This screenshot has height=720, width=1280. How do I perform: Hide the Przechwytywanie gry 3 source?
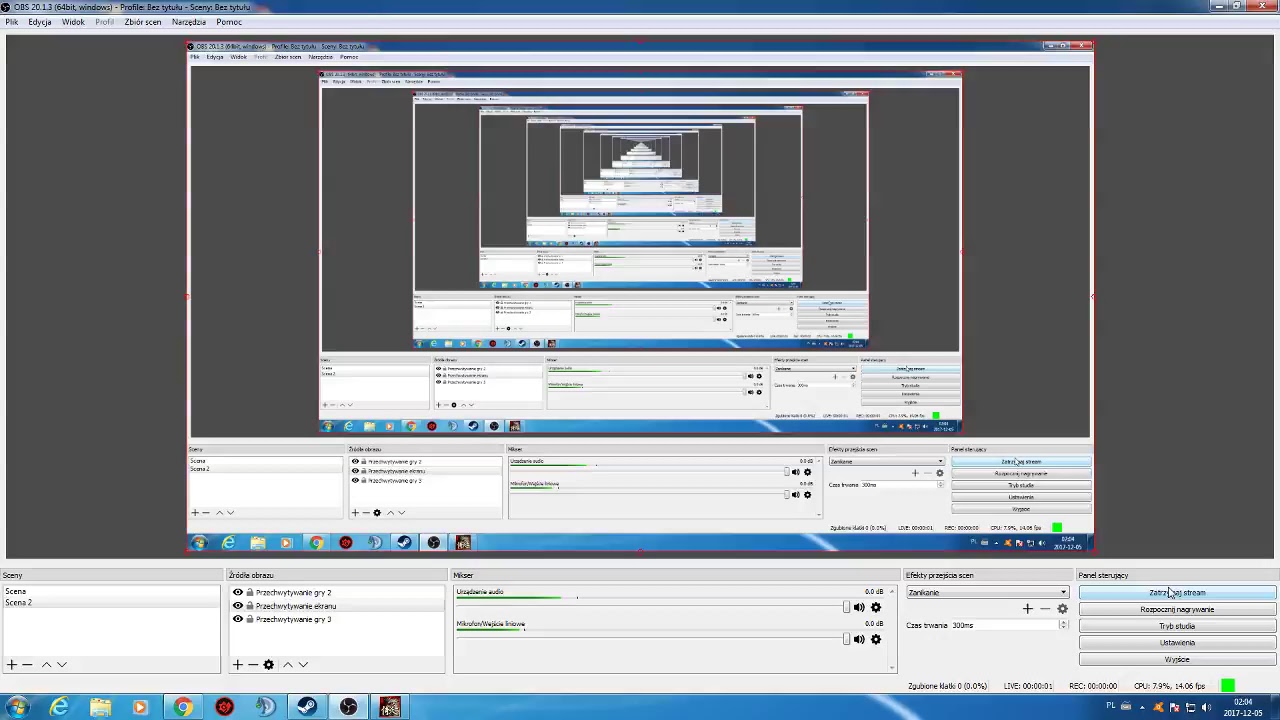[238, 619]
